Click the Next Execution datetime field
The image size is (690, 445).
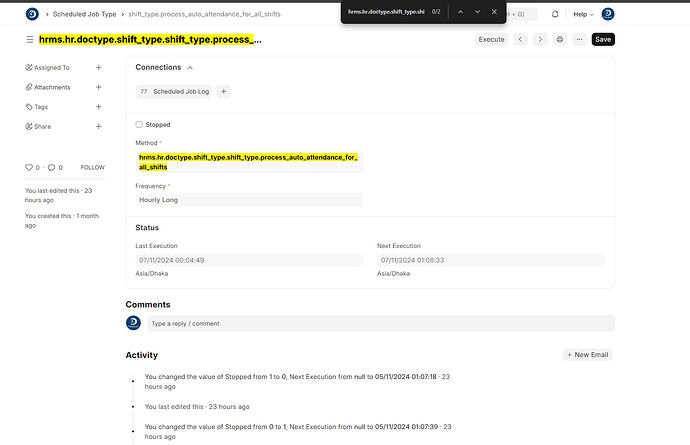(x=491, y=260)
